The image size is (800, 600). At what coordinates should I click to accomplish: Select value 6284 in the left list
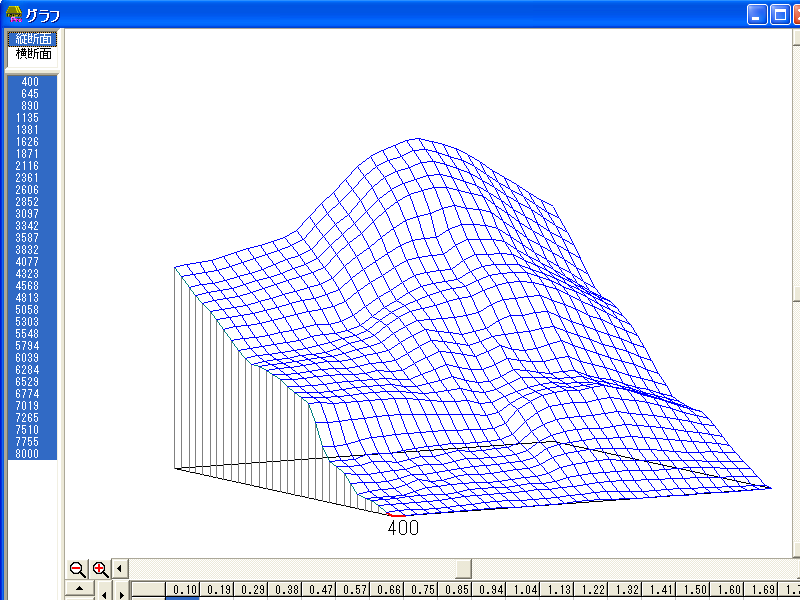(32, 369)
